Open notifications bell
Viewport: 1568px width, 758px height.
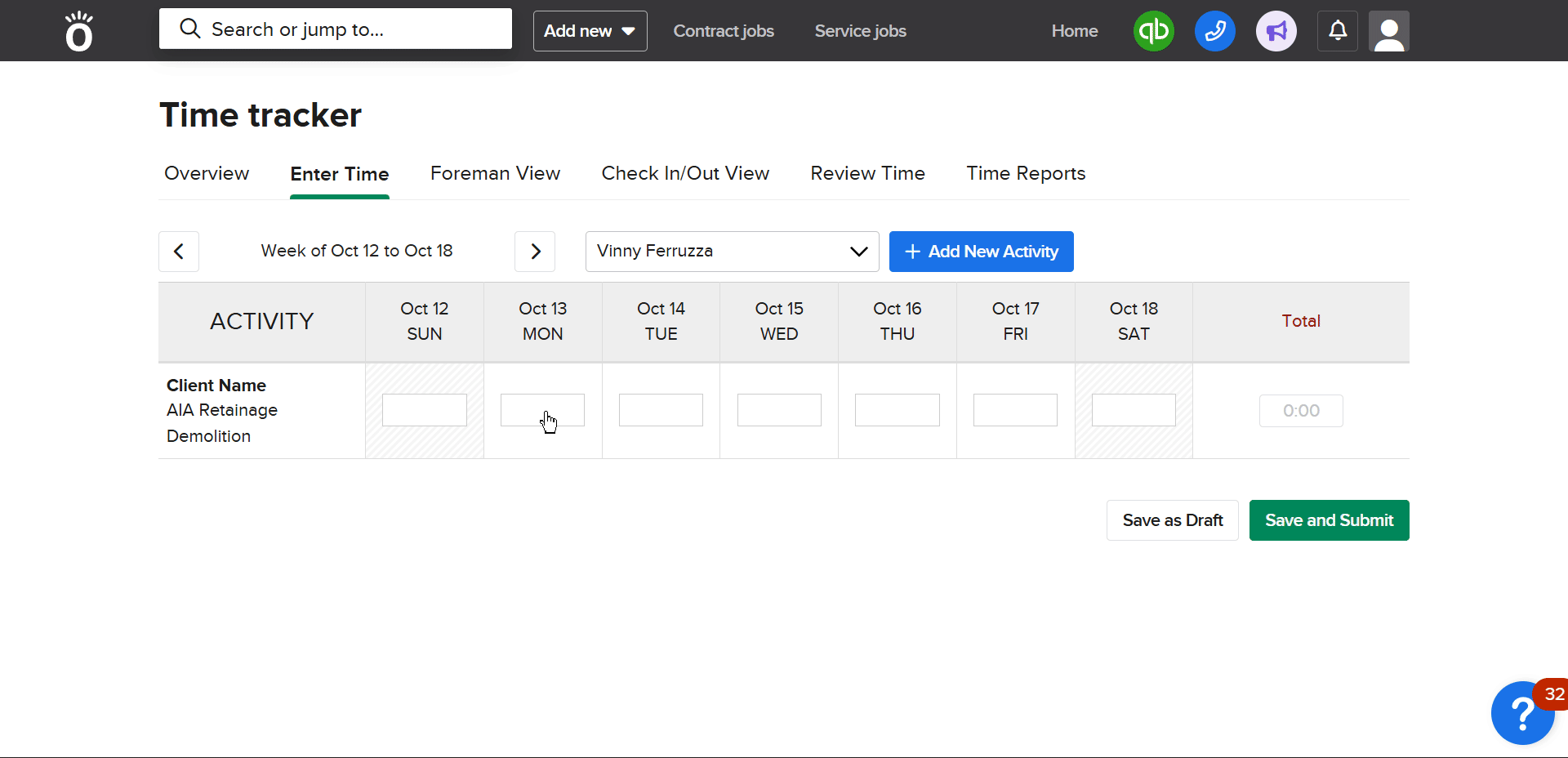(x=1337, y=31)
